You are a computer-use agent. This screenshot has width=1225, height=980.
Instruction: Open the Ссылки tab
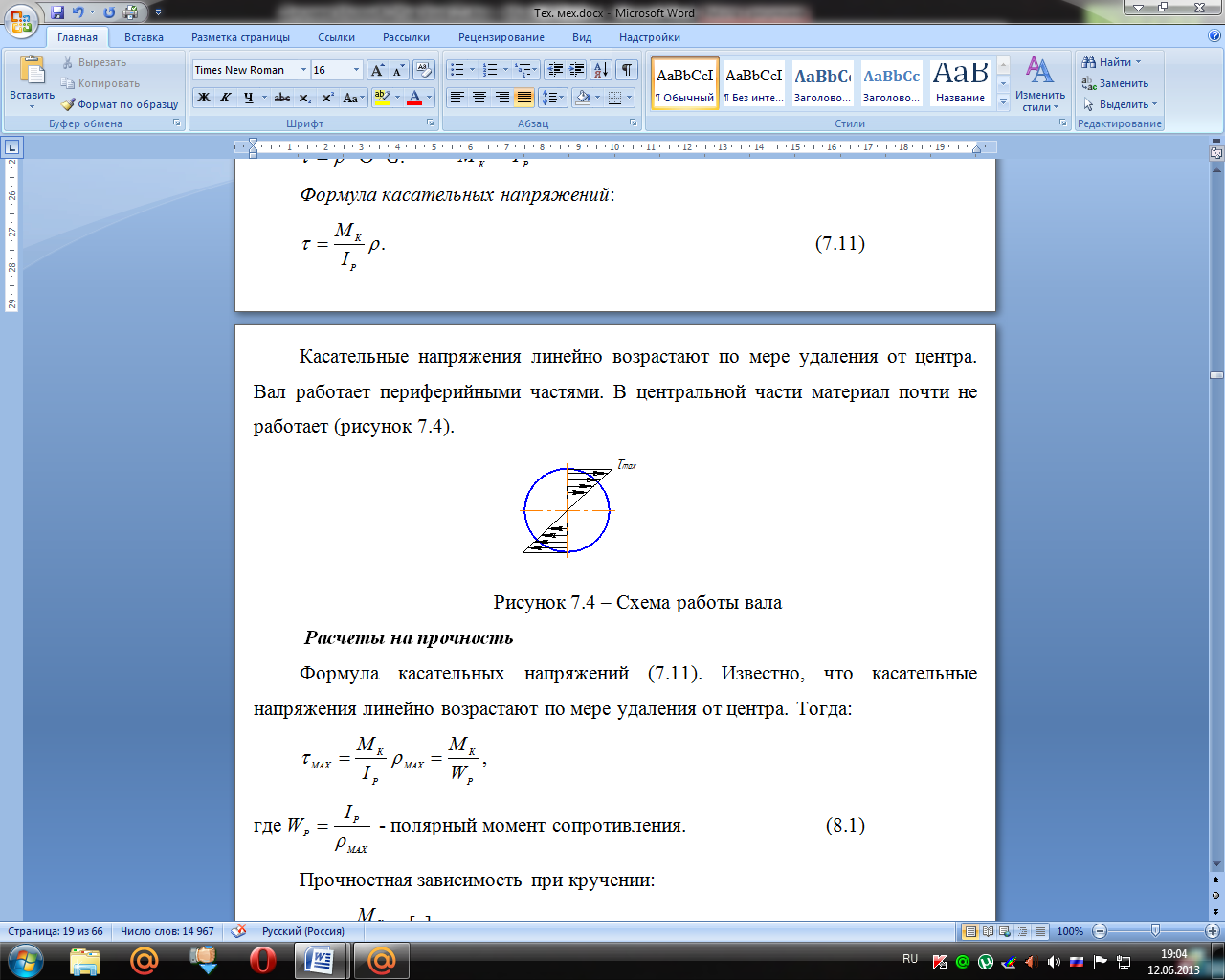[x=336, y=37]
